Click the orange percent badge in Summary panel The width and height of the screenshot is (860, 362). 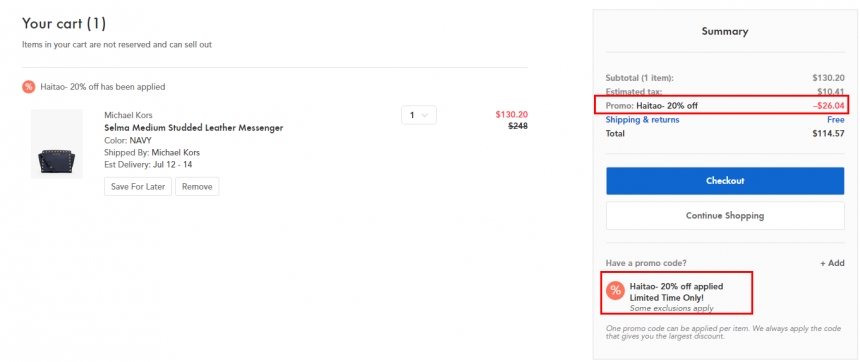coord(615,290)
